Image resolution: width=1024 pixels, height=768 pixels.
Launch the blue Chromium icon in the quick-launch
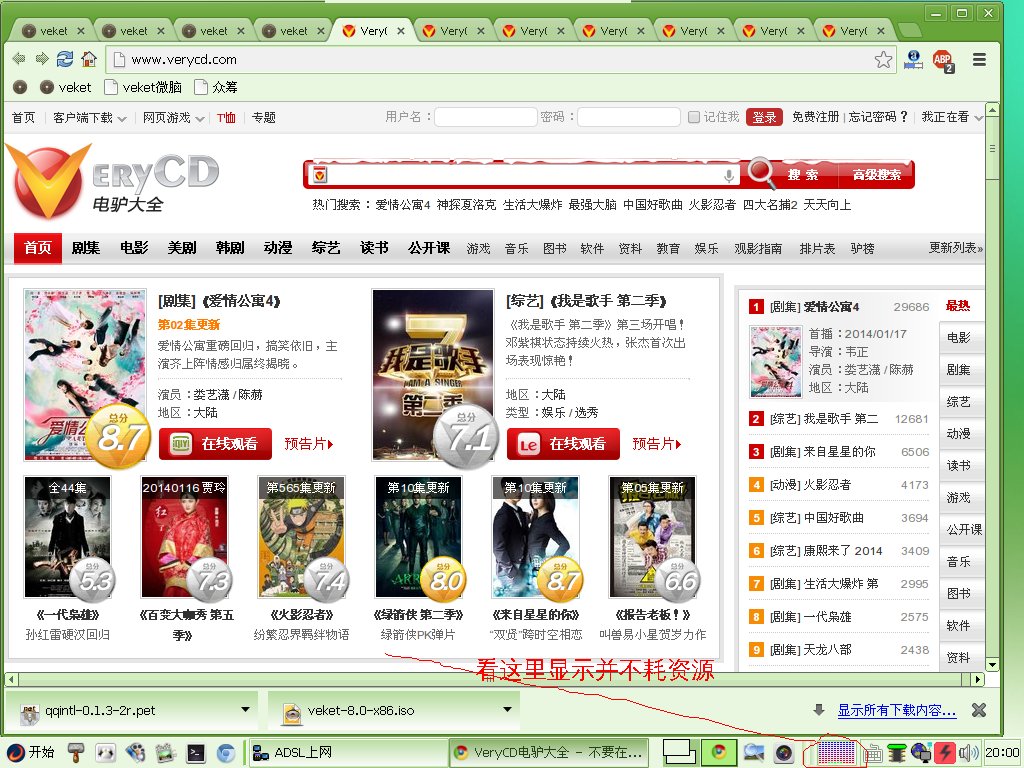tap(226, 753)
